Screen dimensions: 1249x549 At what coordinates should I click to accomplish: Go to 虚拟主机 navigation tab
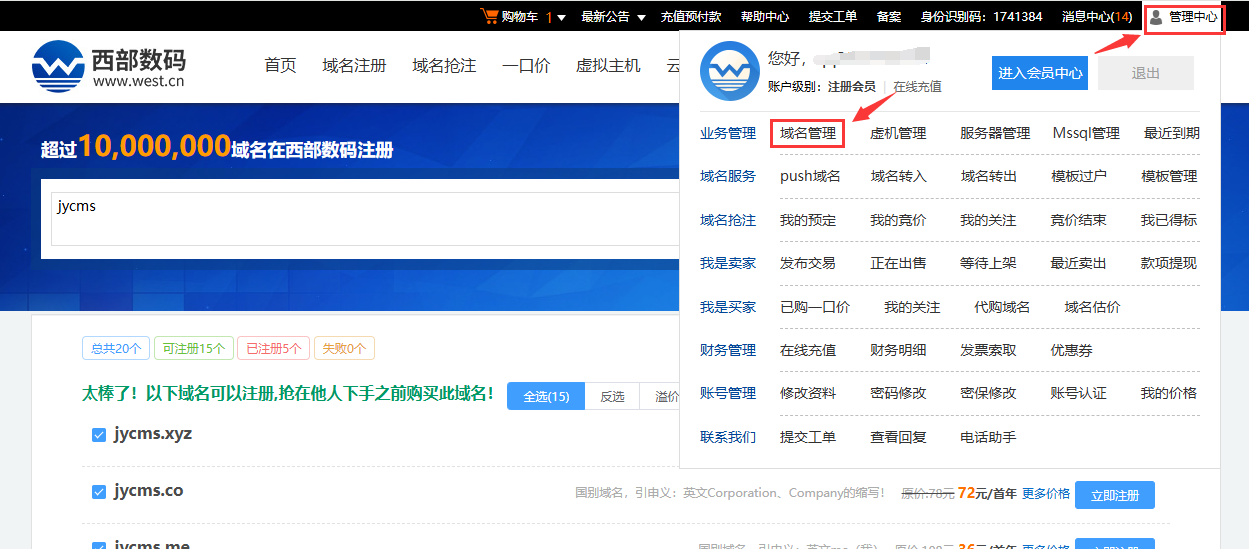[x=608, y=66]
